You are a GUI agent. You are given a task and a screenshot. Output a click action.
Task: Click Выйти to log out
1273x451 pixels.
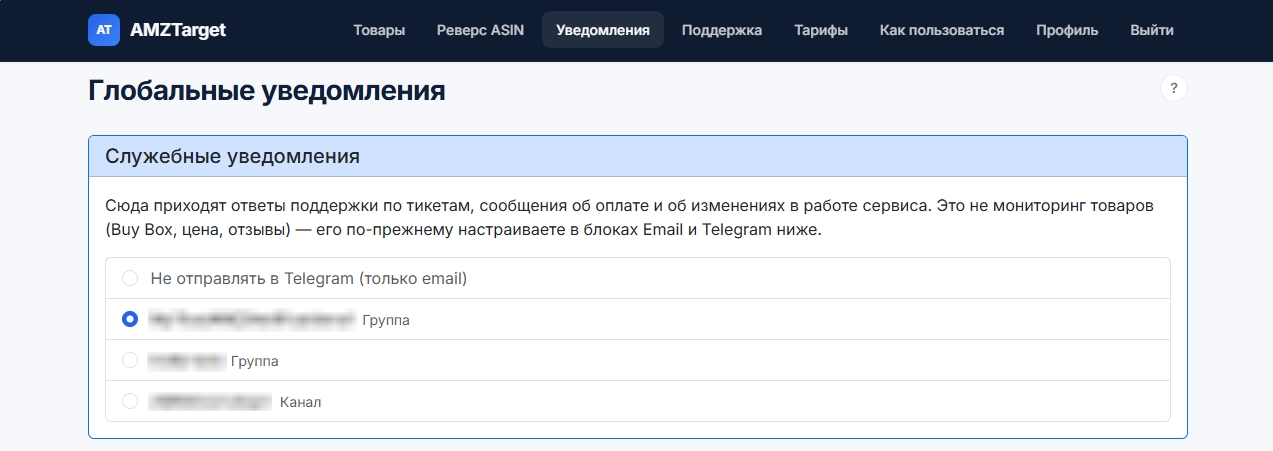click(x=1152, y=30)
